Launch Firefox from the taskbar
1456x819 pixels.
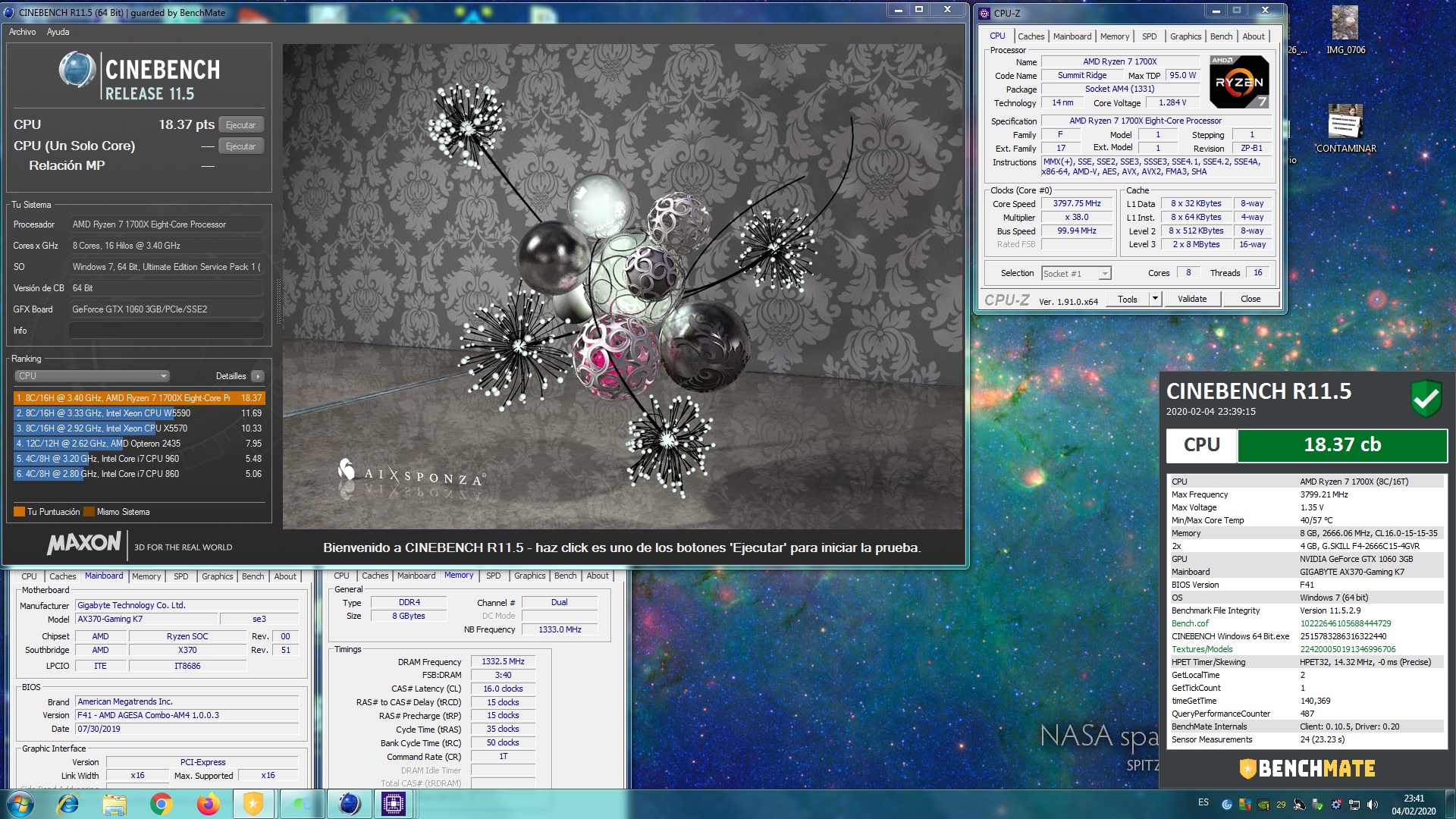pos(208,804)
